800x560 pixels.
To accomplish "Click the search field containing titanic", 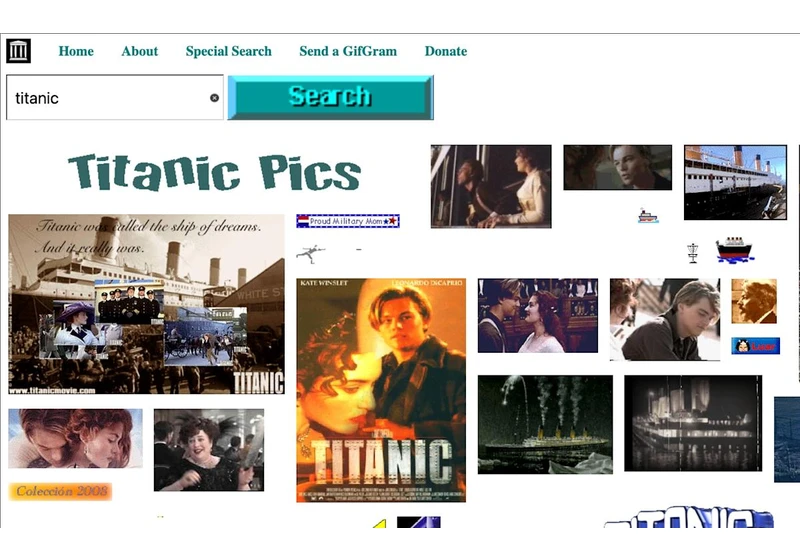I will [115, 97].
